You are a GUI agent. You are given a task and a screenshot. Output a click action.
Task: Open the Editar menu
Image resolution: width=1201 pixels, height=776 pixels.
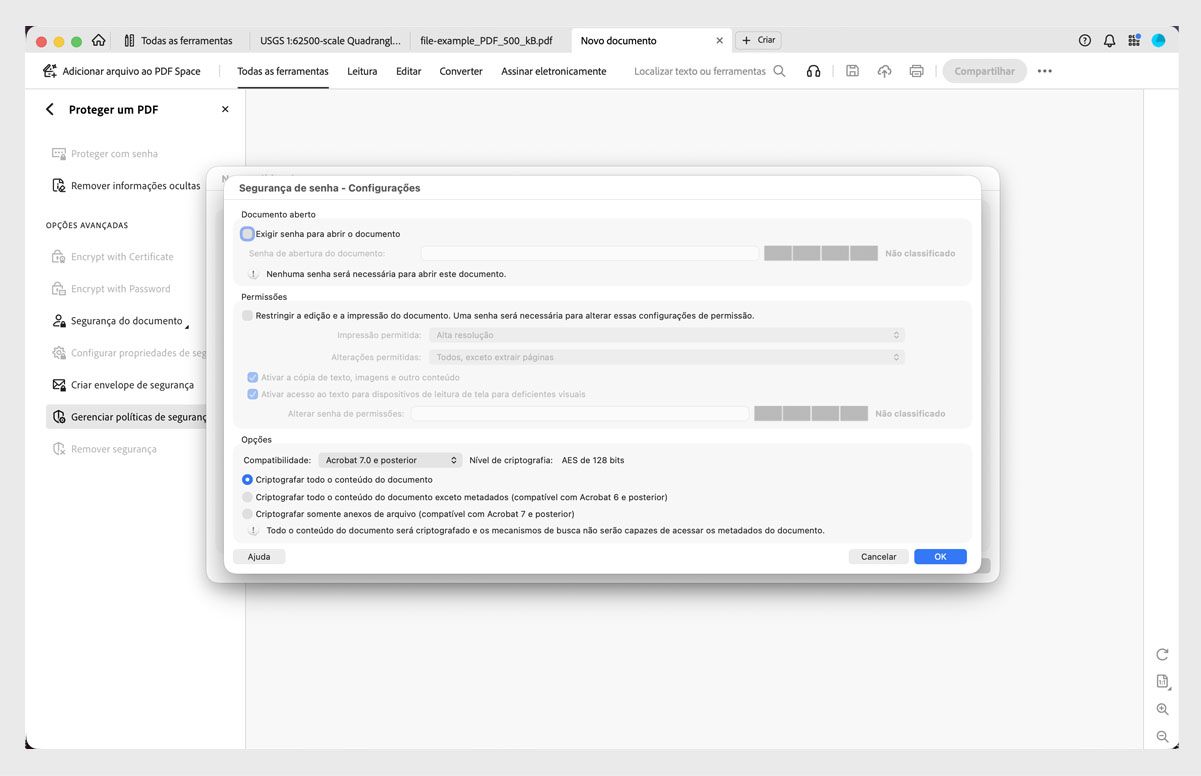pos(408,71)
